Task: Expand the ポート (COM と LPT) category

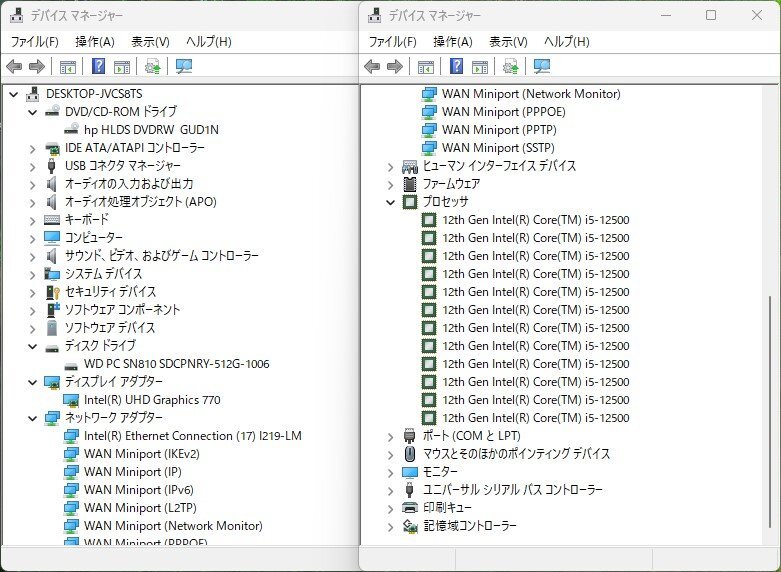Action: (391, 436)
